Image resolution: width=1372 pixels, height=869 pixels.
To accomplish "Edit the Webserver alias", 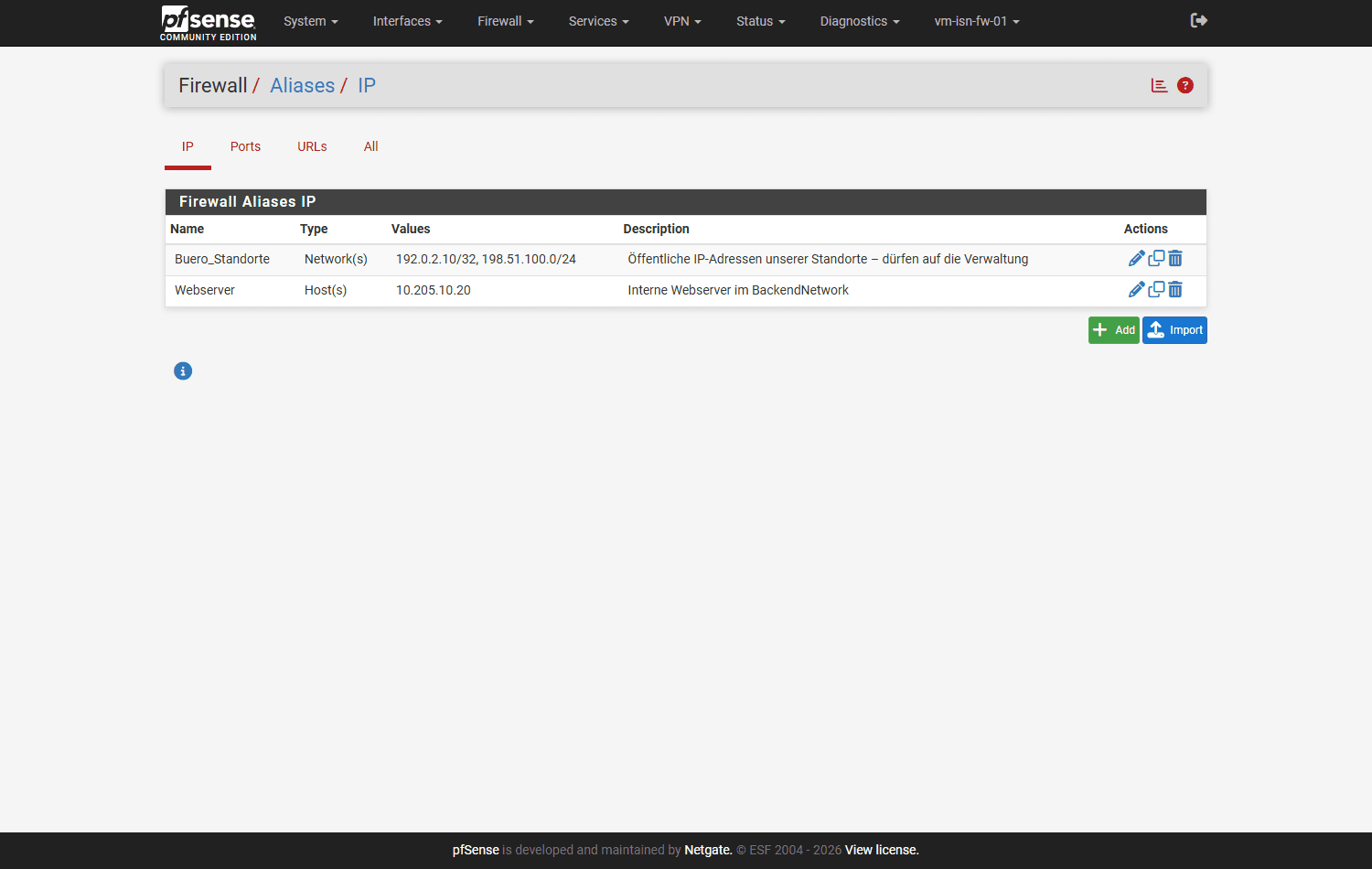I will [1137, 290].
